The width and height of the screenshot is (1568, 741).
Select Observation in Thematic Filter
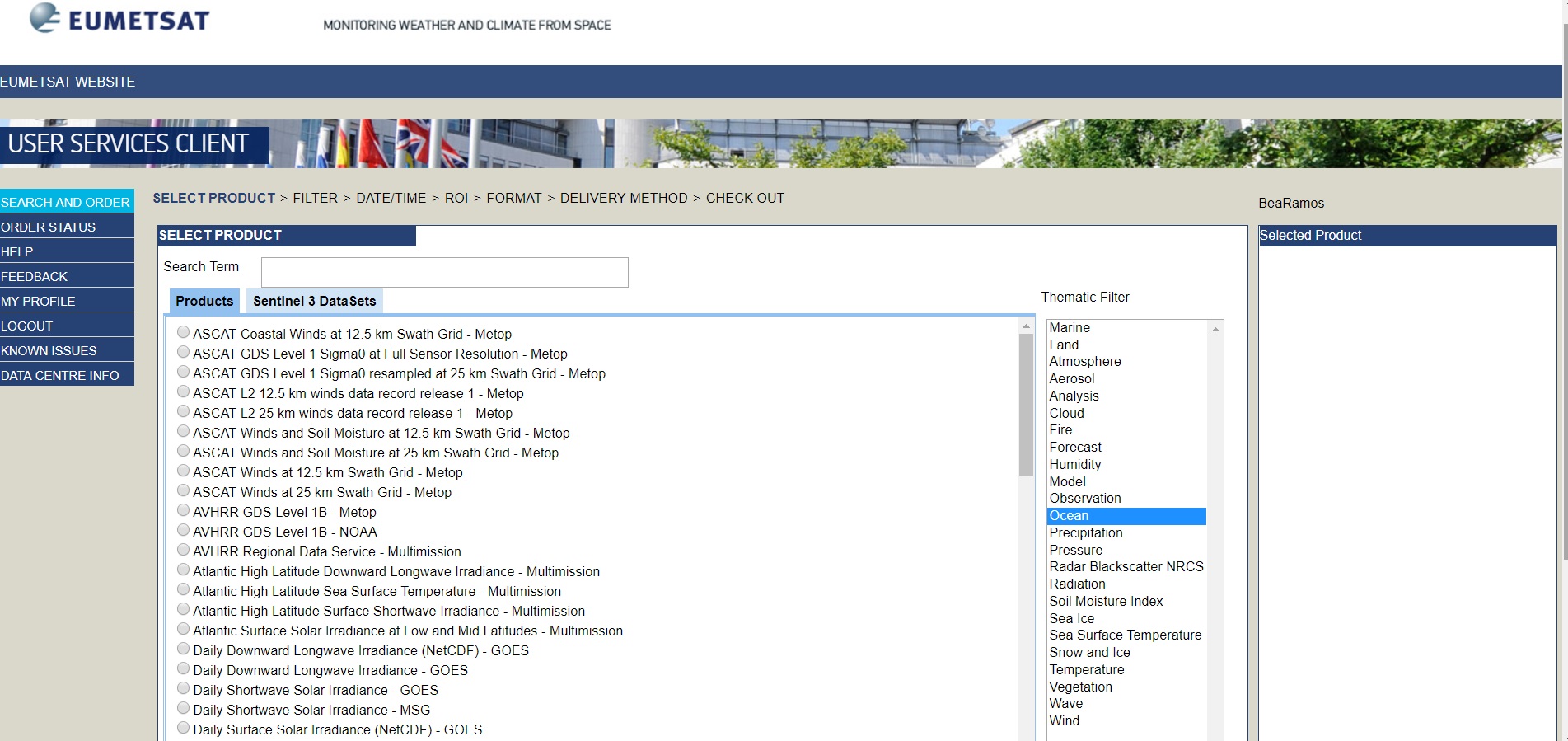tap(1126, 498)
